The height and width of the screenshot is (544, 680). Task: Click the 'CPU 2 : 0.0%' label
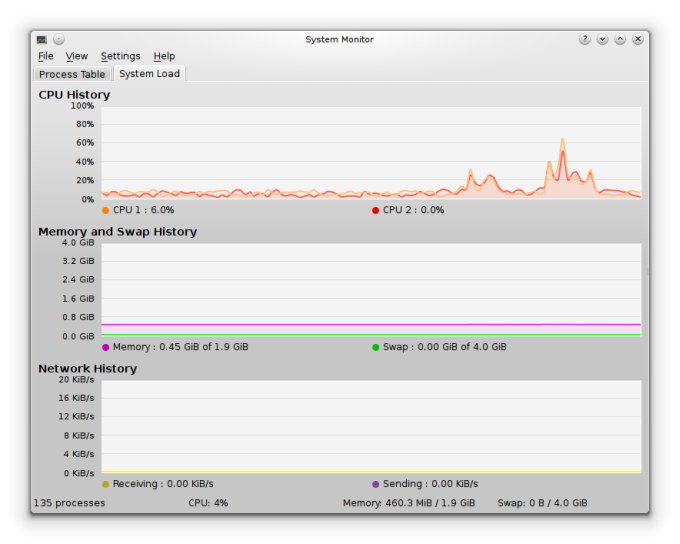pyautogui.click(x=413, y=210)
